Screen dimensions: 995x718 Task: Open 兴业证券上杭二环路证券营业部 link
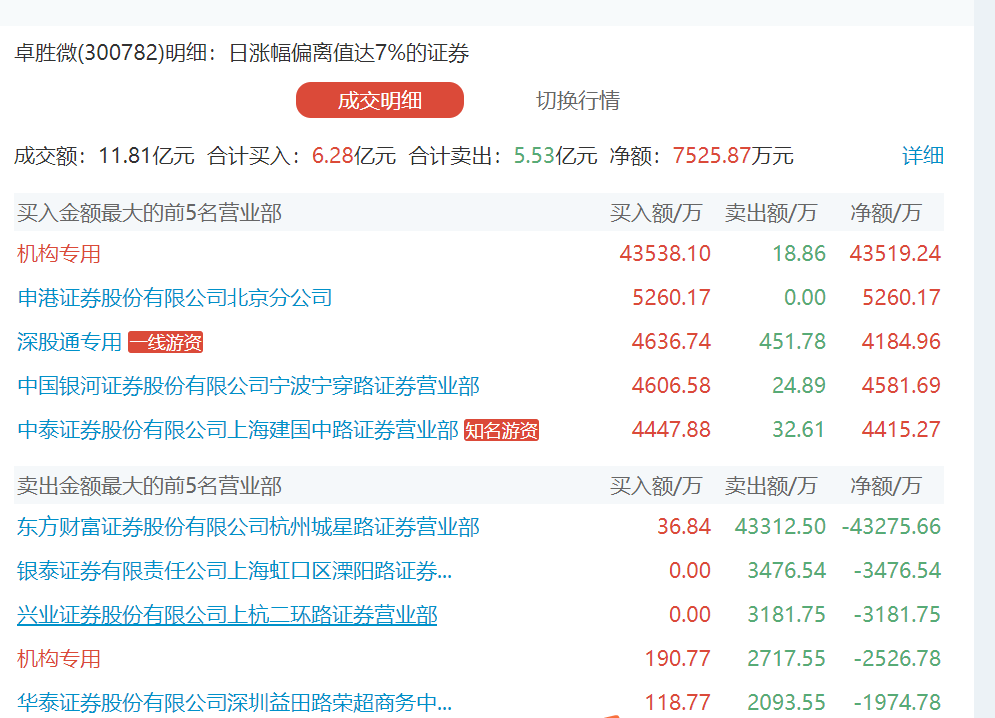227,615
